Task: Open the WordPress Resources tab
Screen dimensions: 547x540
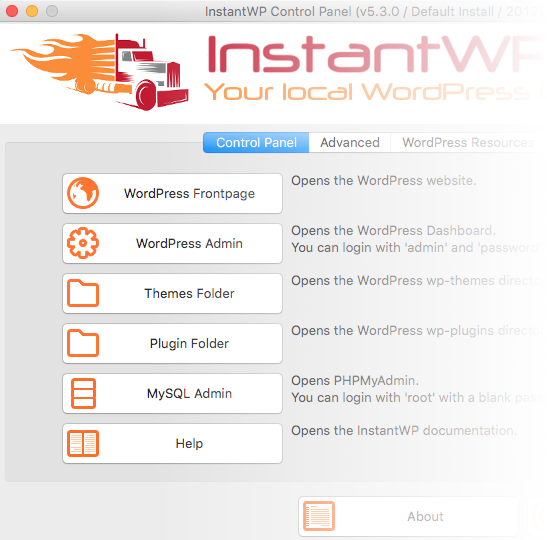Action: pos(468,142)
